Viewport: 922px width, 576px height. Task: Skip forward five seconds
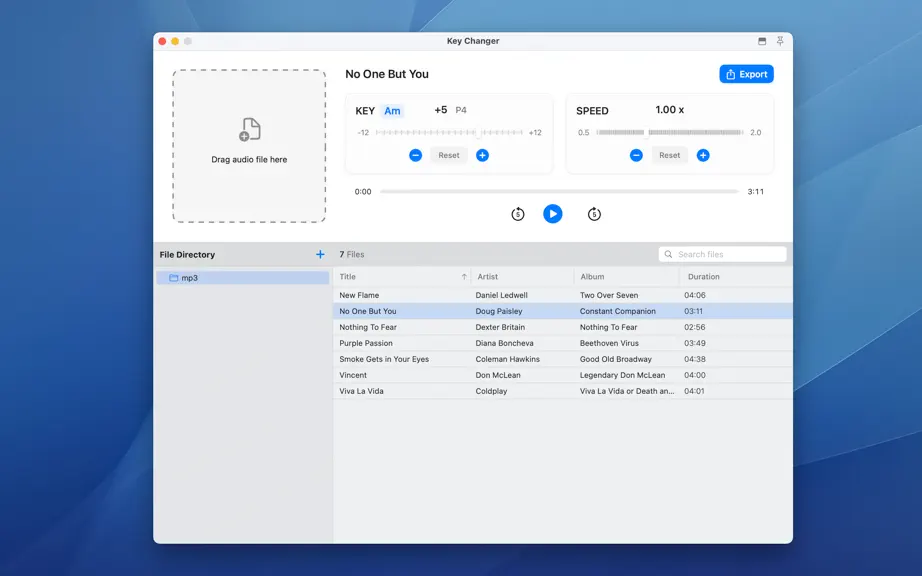594,214
